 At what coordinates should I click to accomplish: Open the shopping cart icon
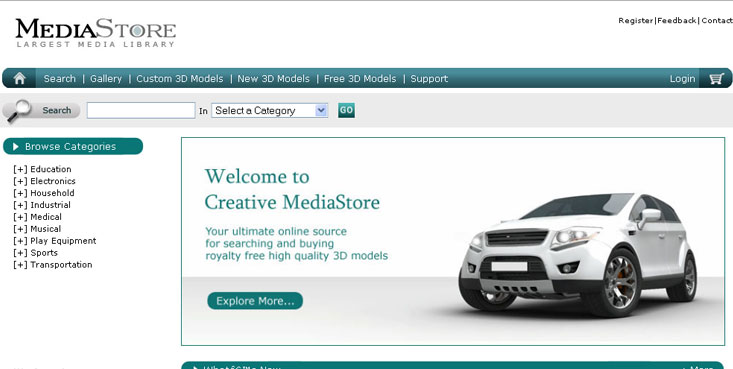(x=716, y=78)
